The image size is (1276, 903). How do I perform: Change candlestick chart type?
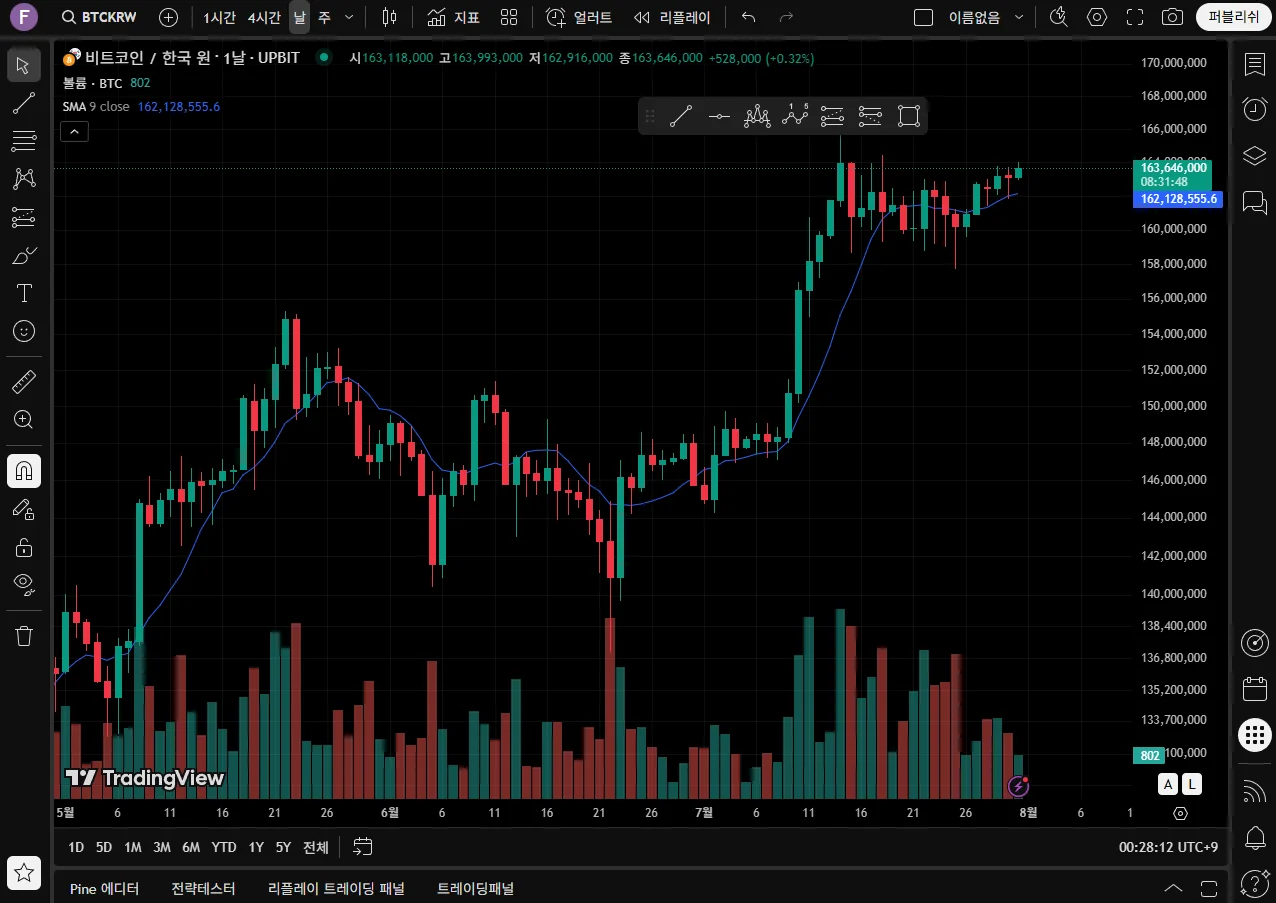pos(389,17)
